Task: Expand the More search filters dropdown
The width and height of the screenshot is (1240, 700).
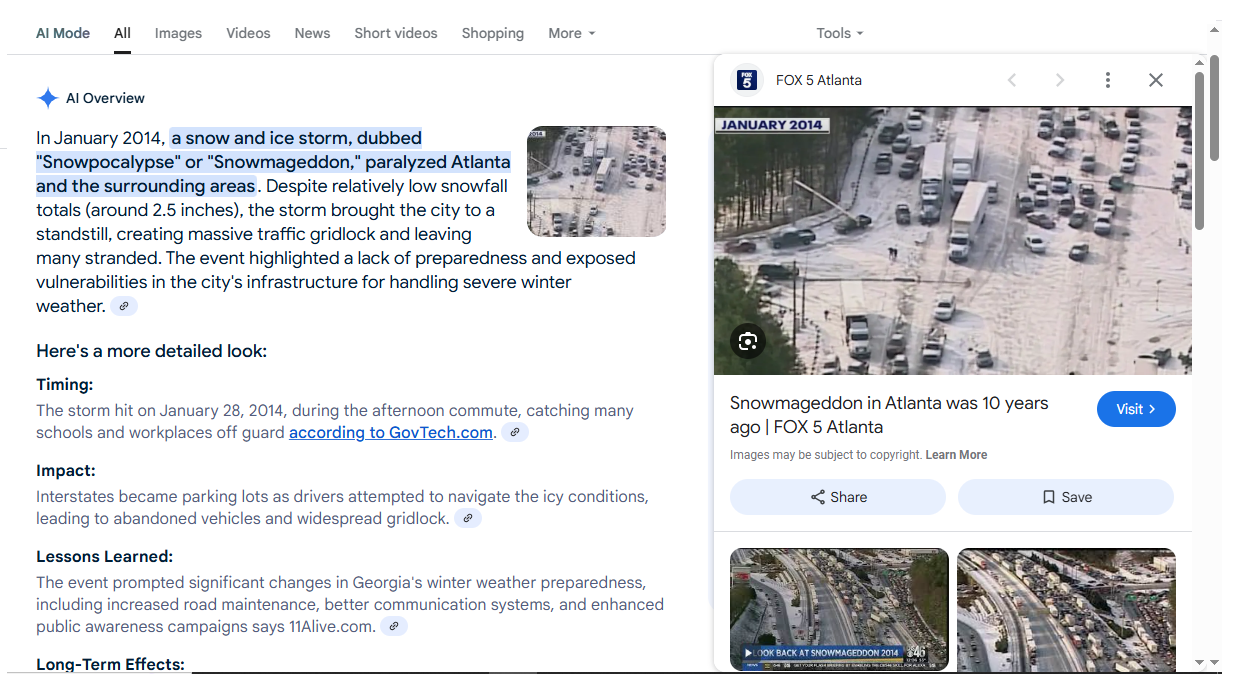Action: click(x=572, y=33)
